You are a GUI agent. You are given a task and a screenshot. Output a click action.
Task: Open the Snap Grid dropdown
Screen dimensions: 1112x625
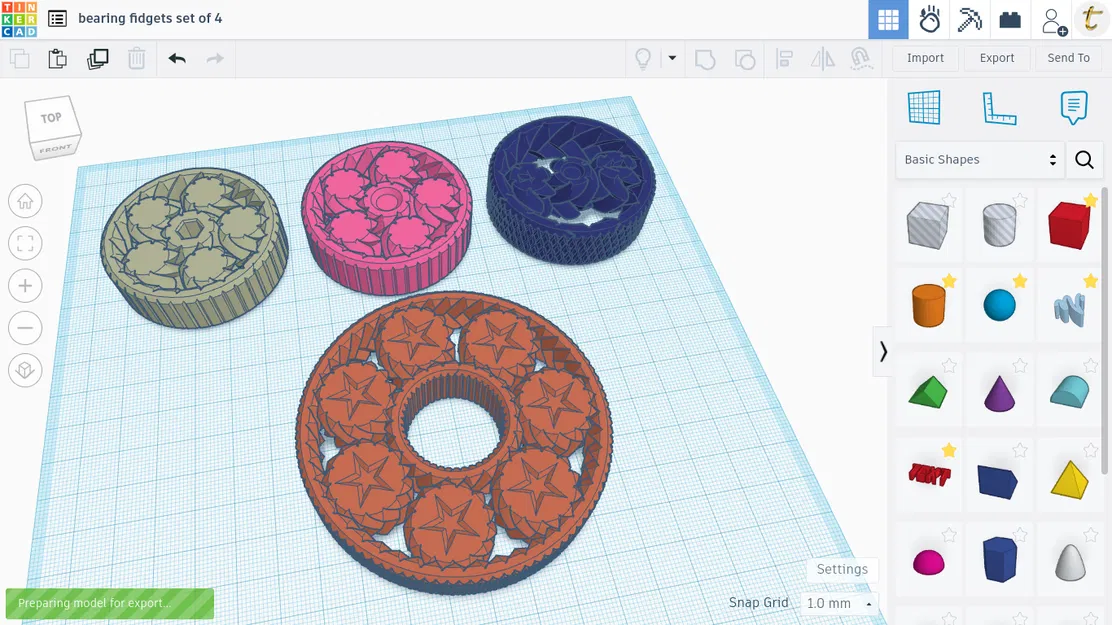pos(838,603)
